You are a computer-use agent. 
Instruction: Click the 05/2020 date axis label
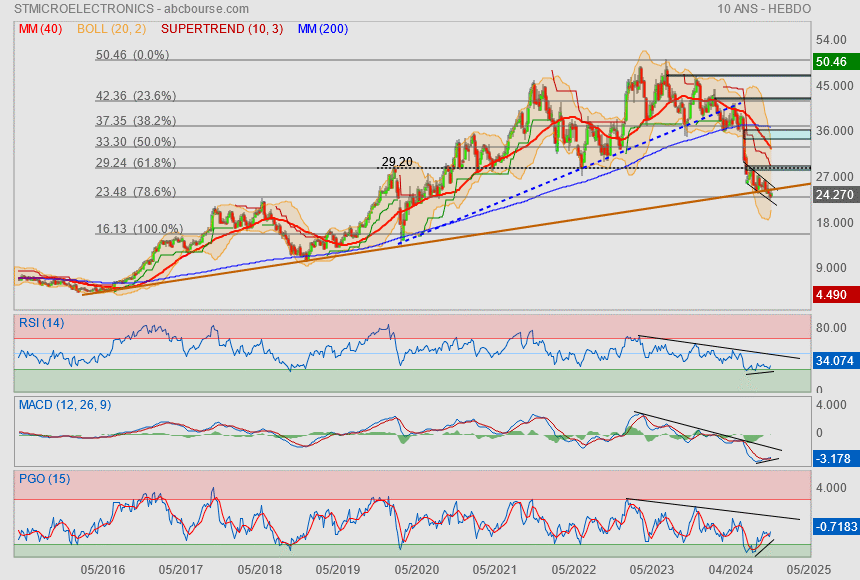pos(417,570)
